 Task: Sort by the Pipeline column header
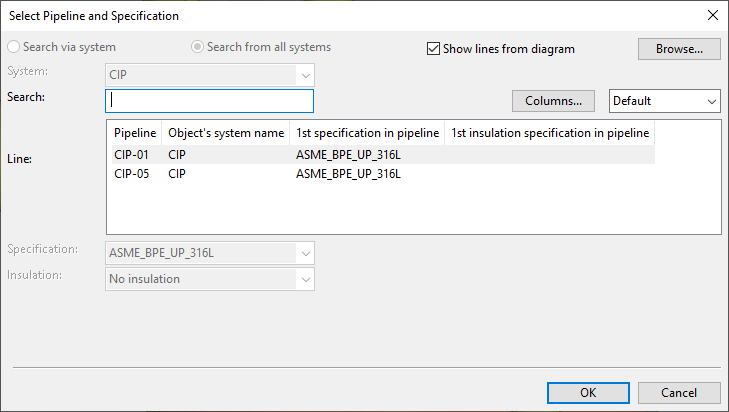[134, 133]
